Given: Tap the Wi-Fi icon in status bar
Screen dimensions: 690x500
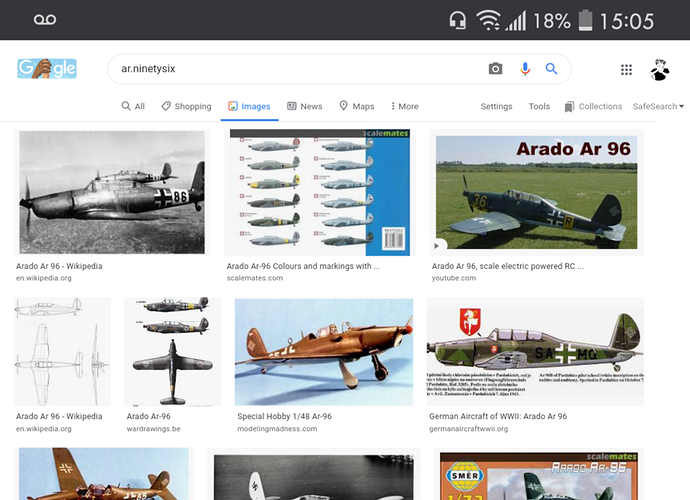Looking at the screenshot, I should [x=488, y=21].
